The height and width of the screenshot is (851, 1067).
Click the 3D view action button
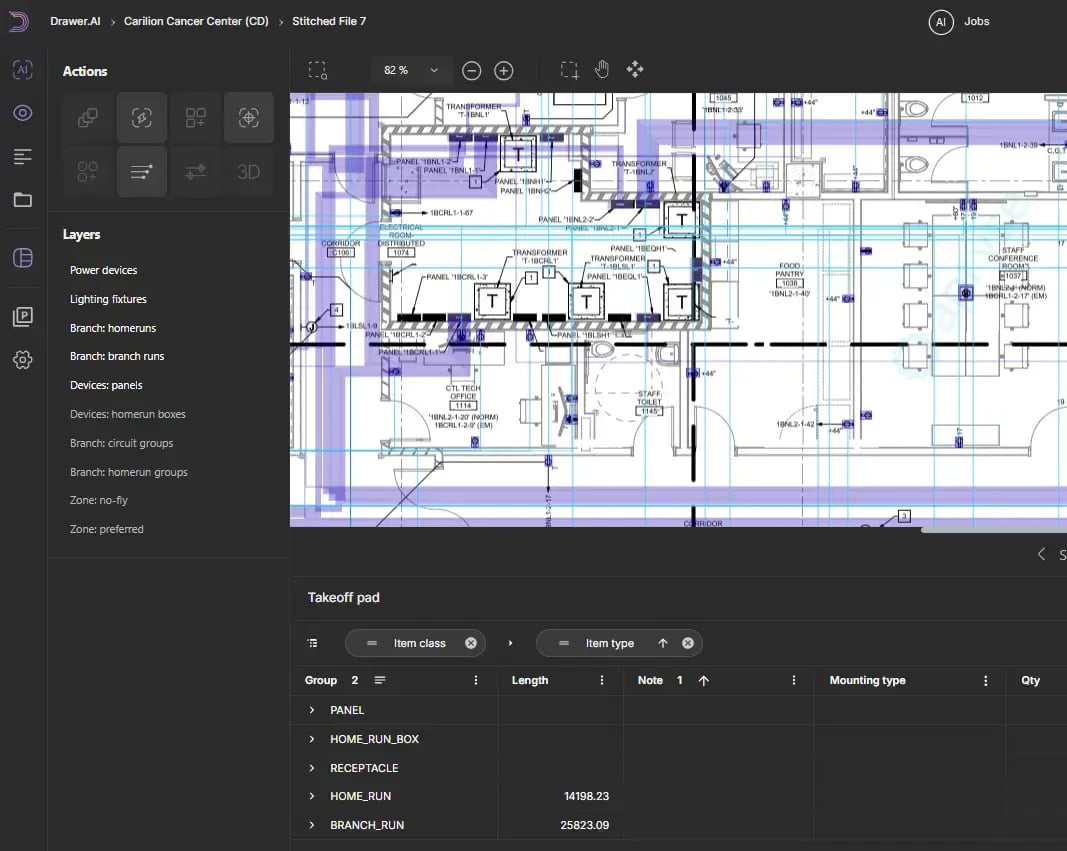click(x=248, y=171)
